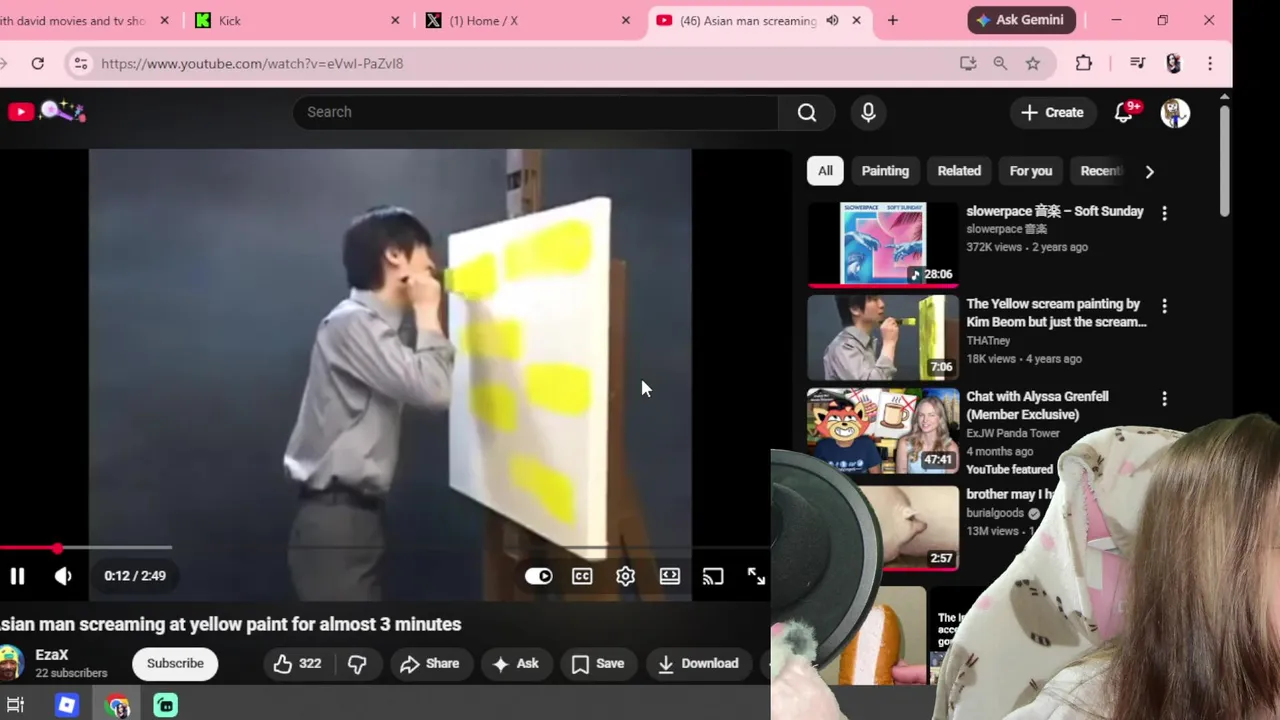Open The Yellow scream painting video thumbnail
This screenshot has height=720, width=1280.
(x=883, y=337)
